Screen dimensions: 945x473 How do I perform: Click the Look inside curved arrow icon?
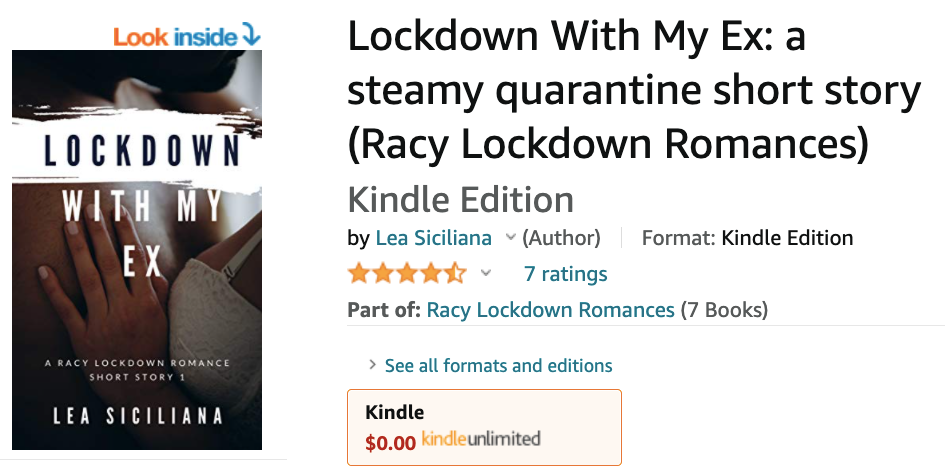[x=251, y=34]
